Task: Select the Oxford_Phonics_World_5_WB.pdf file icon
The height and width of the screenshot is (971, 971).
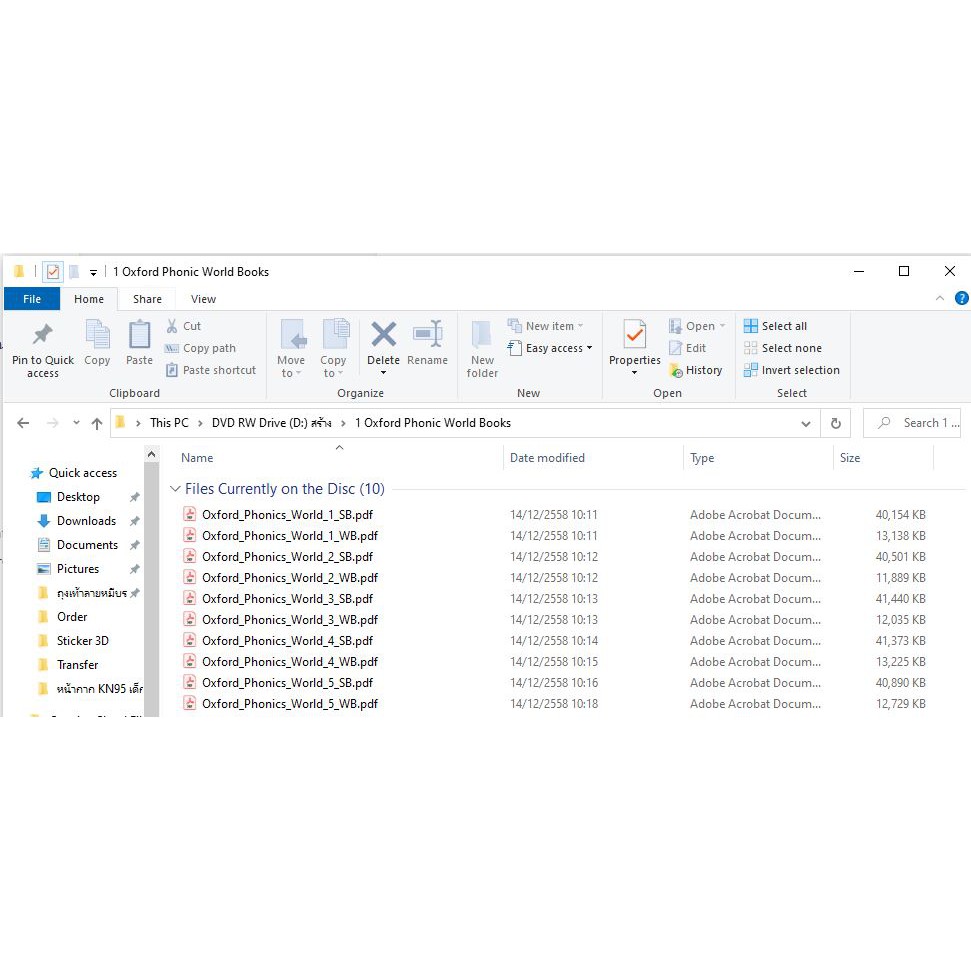Action: (190, 703)
